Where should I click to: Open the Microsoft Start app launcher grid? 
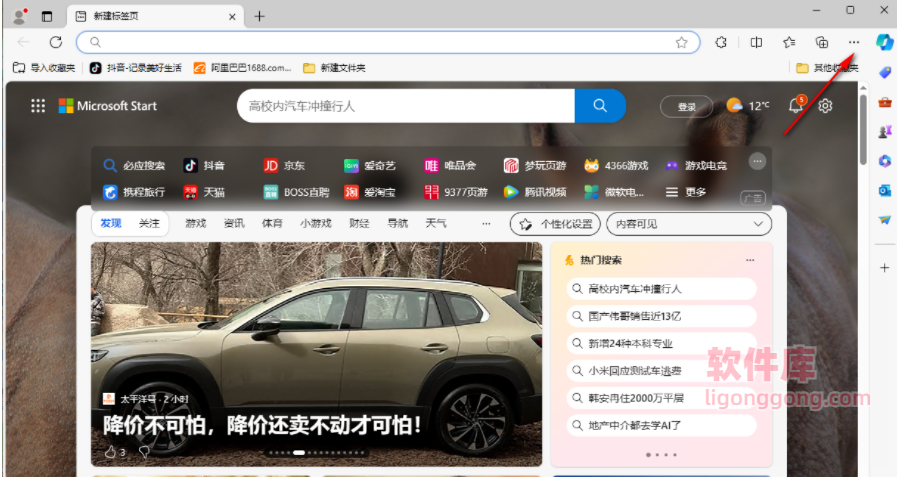click(x=38, y=106)
